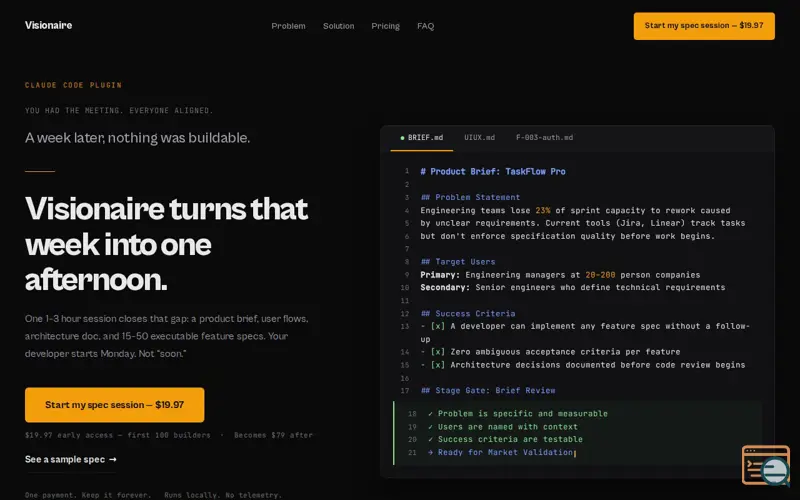Go to the Solution section
The image size is (800, 500).
(338, 26)
